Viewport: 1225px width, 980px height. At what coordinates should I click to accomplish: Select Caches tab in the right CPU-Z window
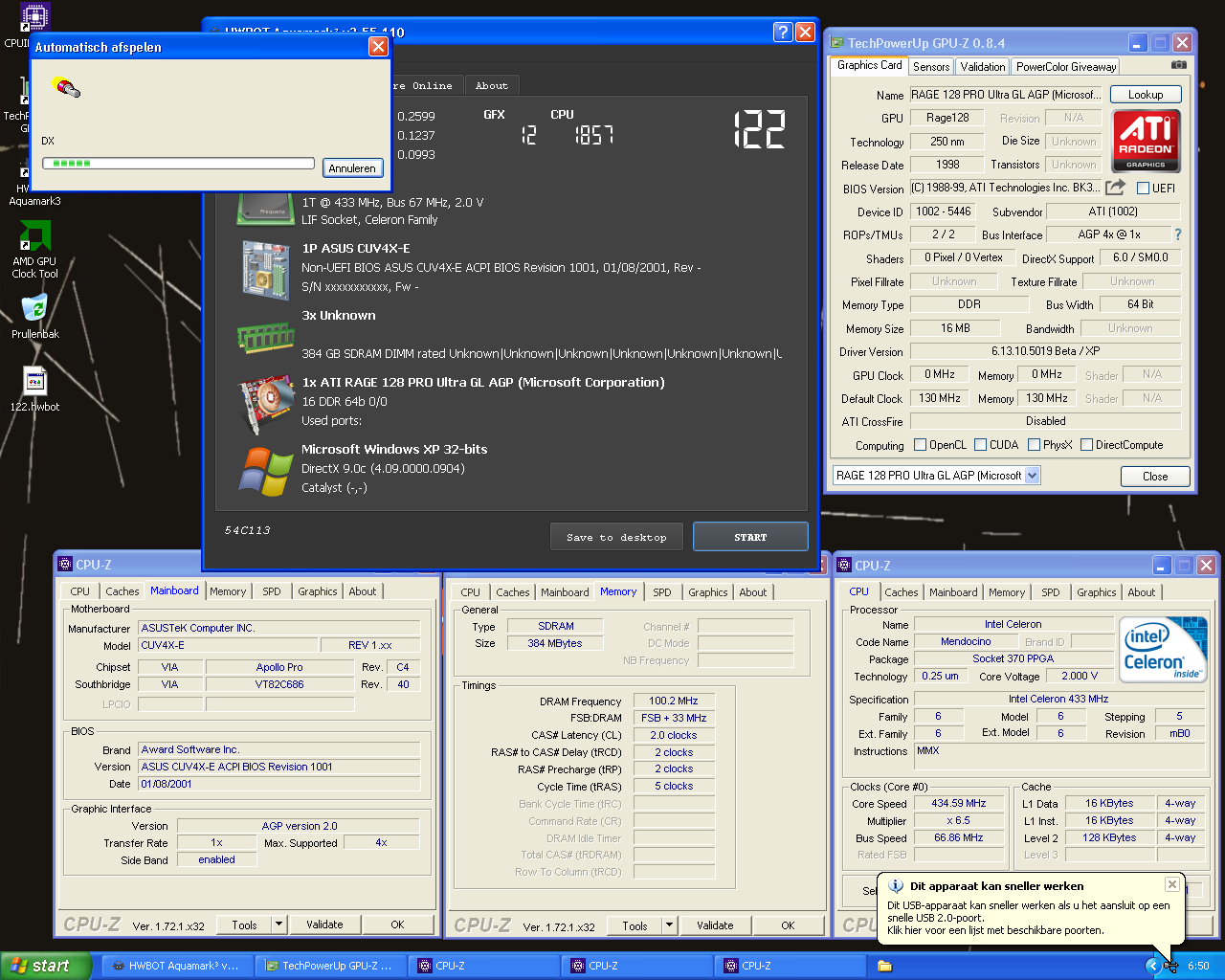pyautogui.click(x=902, y=592)
